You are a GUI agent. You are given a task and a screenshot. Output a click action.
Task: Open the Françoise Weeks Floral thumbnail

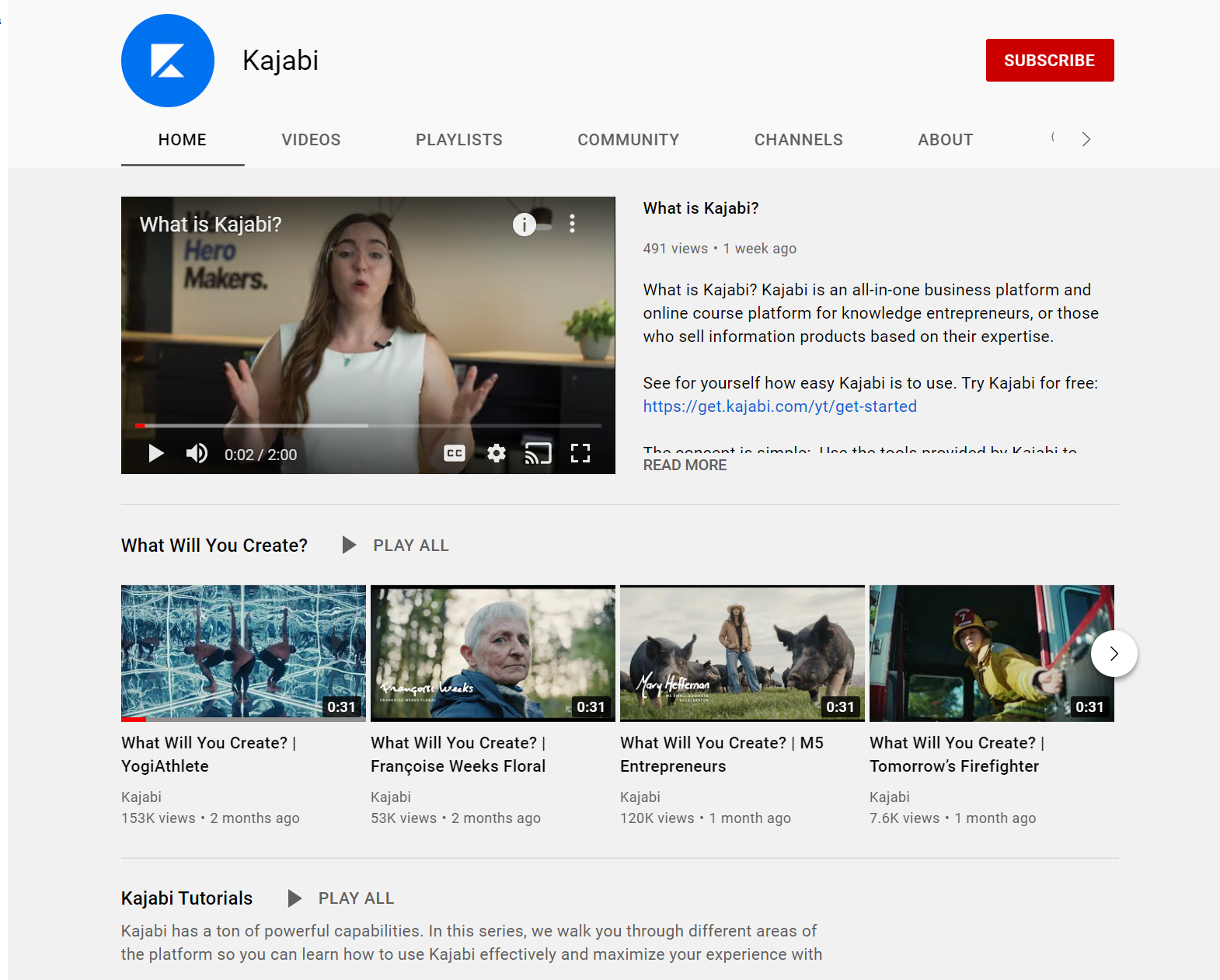(x=493, y=654)
